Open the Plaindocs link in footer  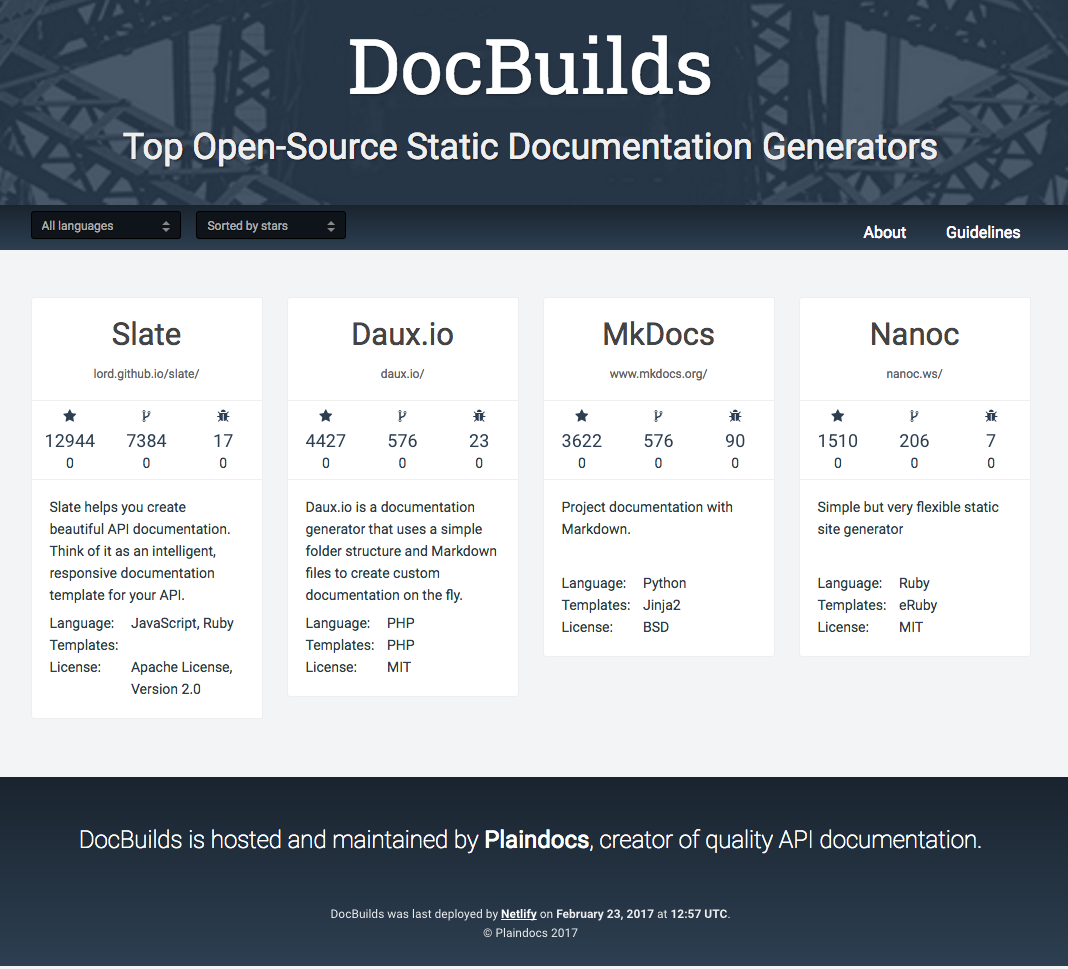pos(537,840)
